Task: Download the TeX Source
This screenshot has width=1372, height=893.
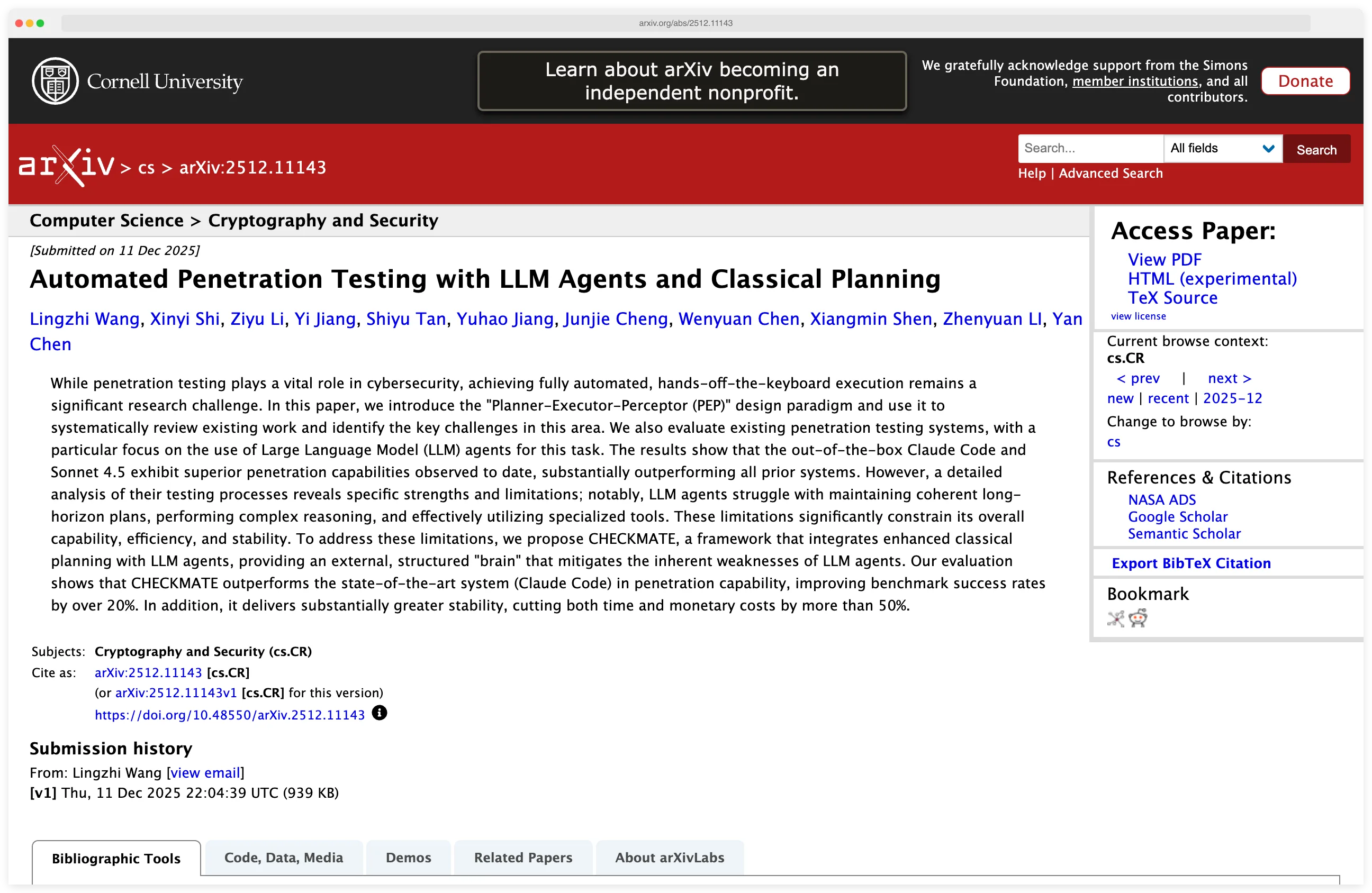Action: pyautogui.click(x=1172, y=298)
